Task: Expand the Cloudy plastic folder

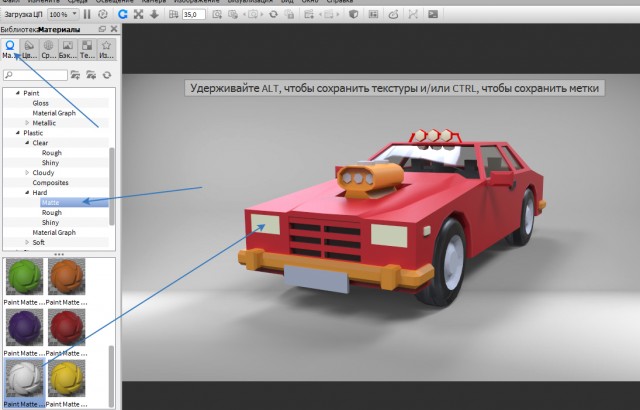Action: pyautogui.click(x=28, y=173)
